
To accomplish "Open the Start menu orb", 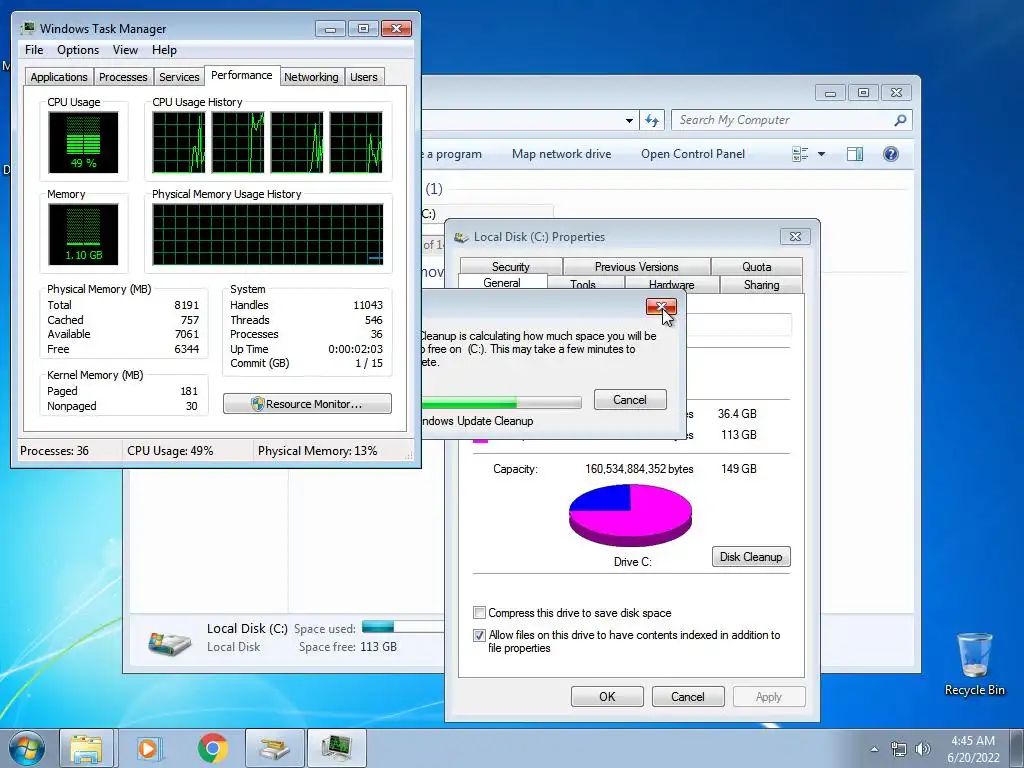I will (x=27, y=748).
